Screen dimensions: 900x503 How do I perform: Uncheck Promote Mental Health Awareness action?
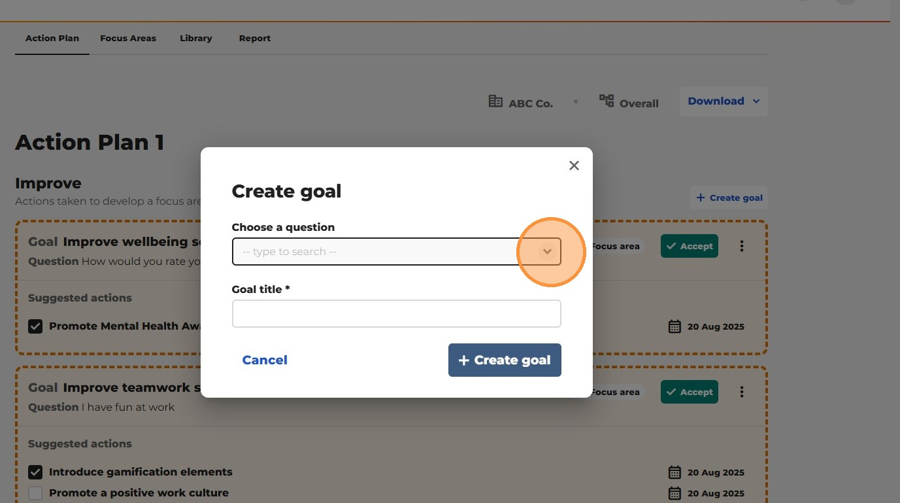(x=35, y=326)
